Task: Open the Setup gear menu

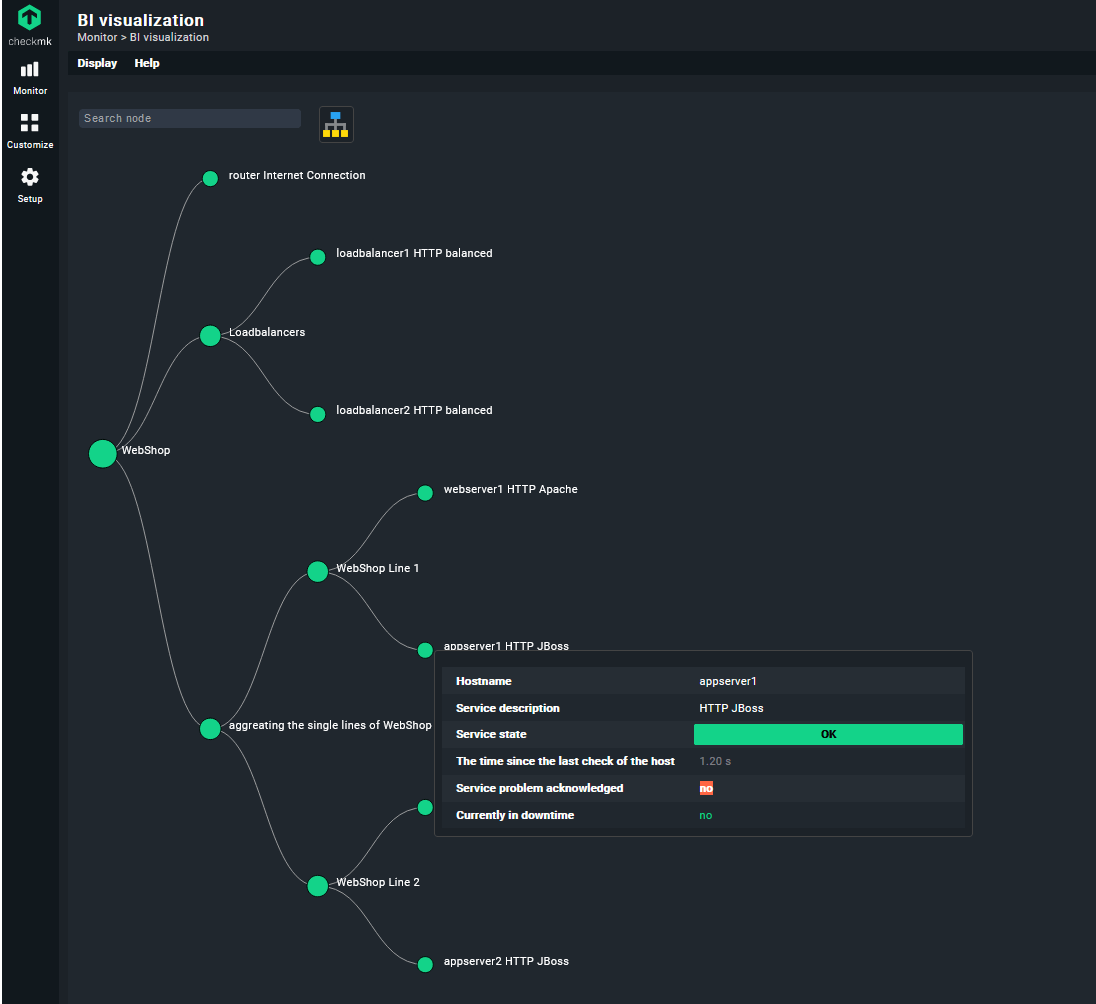Action: (x=30, y=185)
